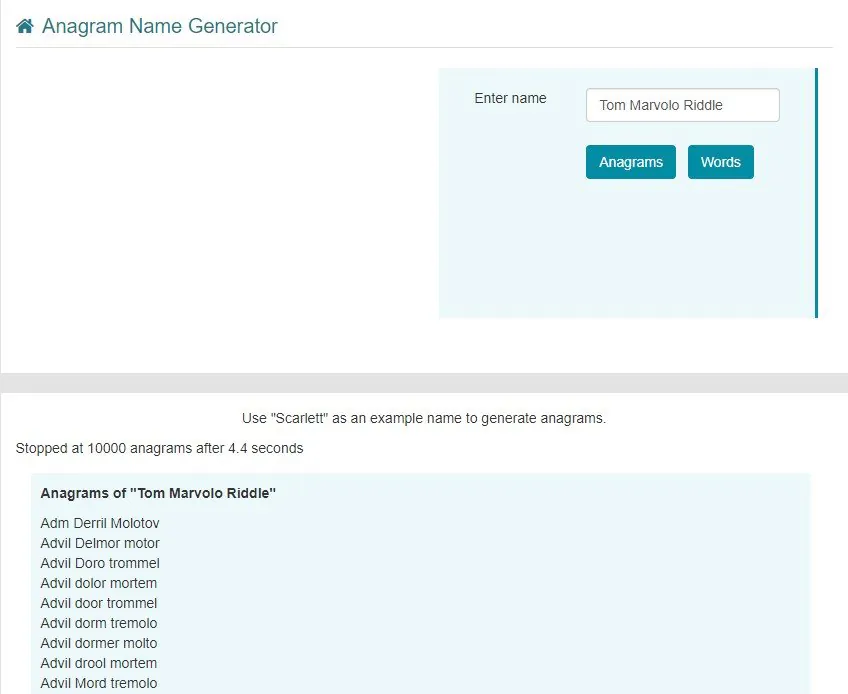
Task: Click the gray divider band above the results
Action: coord(424,383)
